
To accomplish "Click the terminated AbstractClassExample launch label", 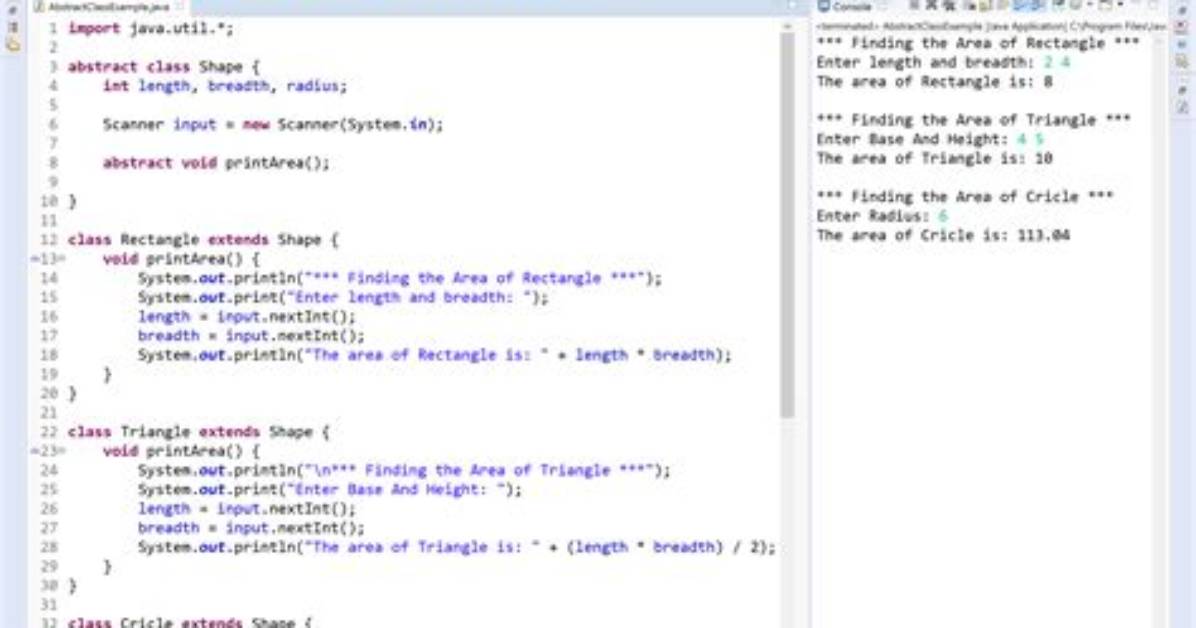I will coord(990,27).
